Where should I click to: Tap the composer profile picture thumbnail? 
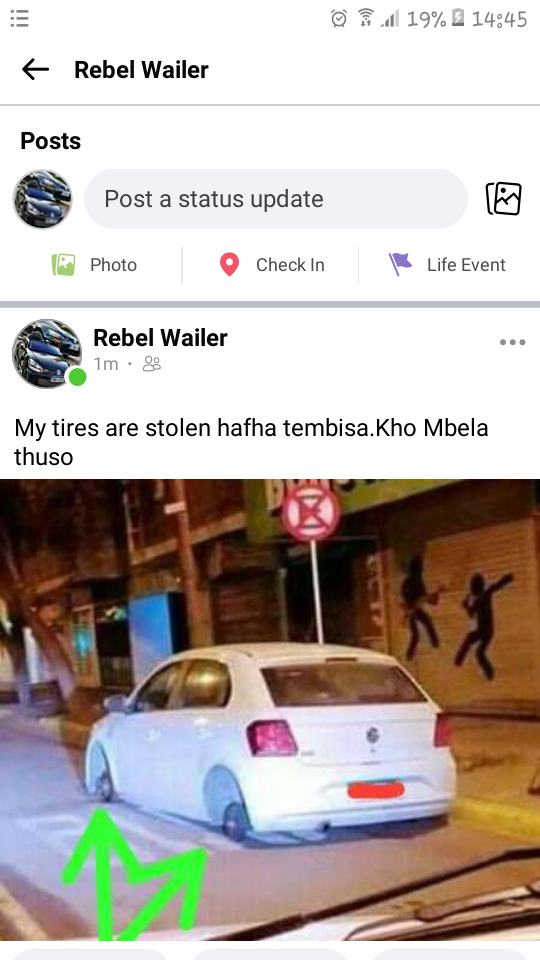point(42,199)
